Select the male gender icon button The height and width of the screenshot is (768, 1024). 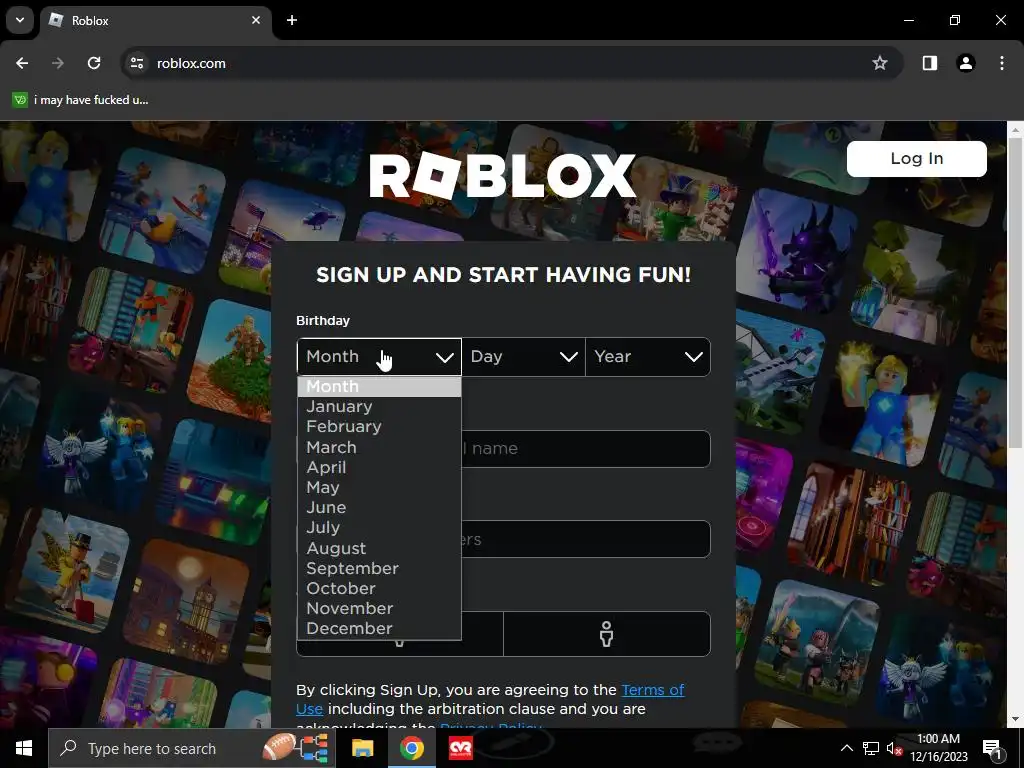607,634
